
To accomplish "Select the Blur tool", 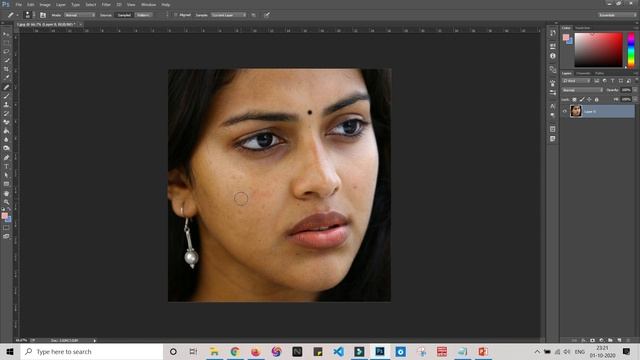I will point(6,140).
